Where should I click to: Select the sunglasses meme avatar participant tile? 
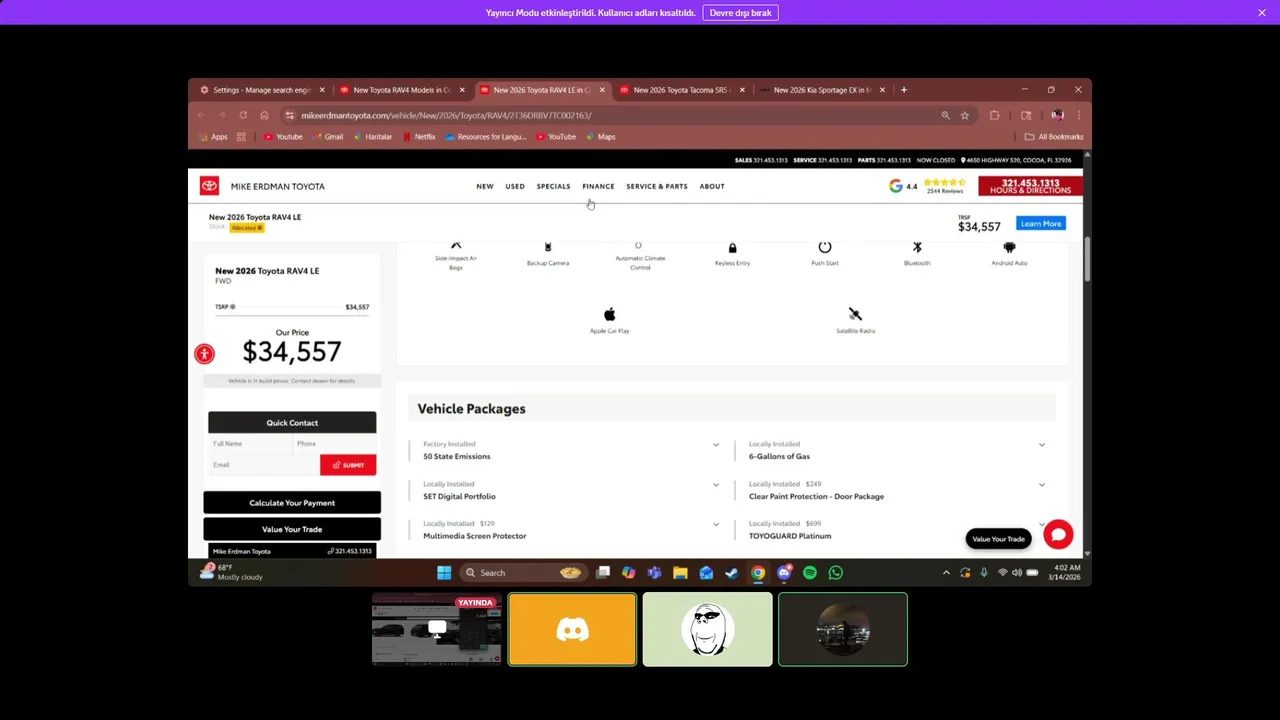pyautogui.click(x=708, y=629)
